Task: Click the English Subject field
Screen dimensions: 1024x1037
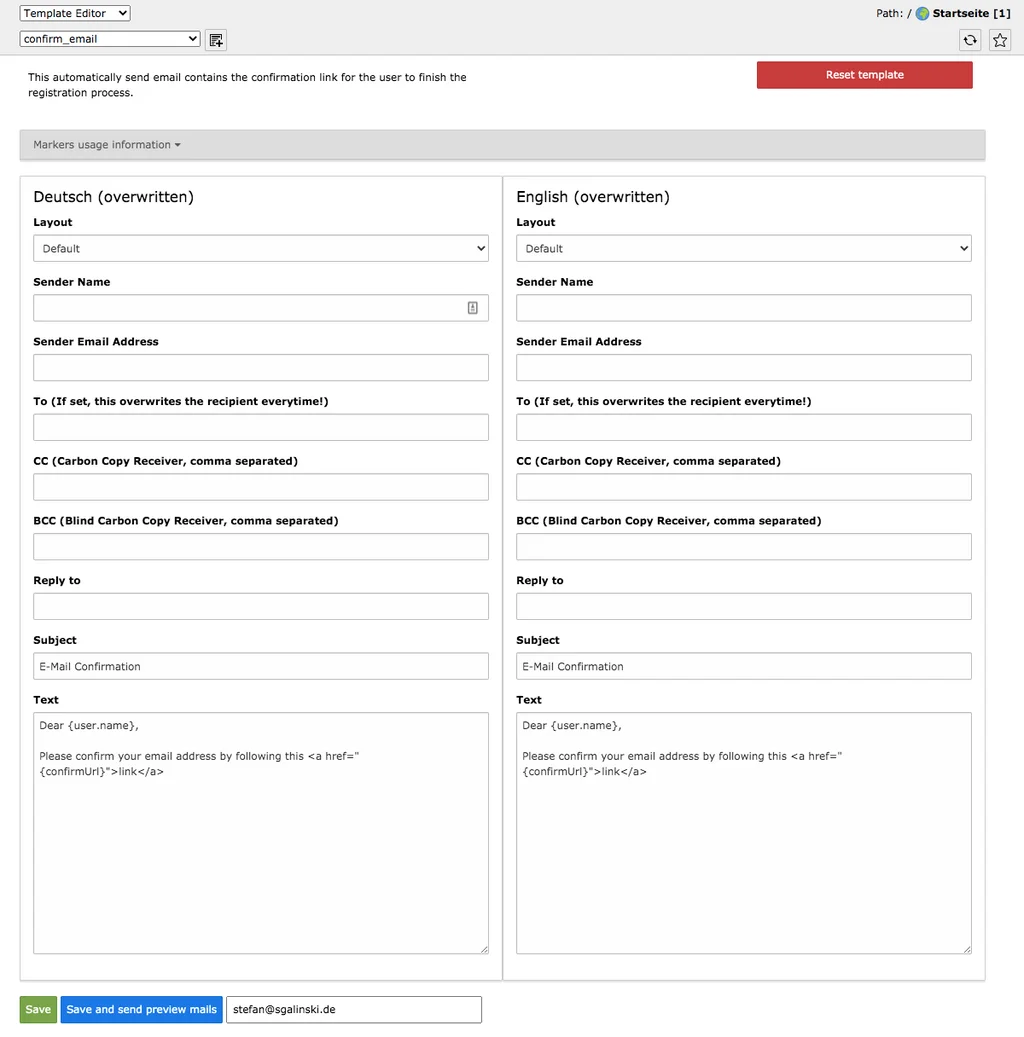Action: point(743,665)
